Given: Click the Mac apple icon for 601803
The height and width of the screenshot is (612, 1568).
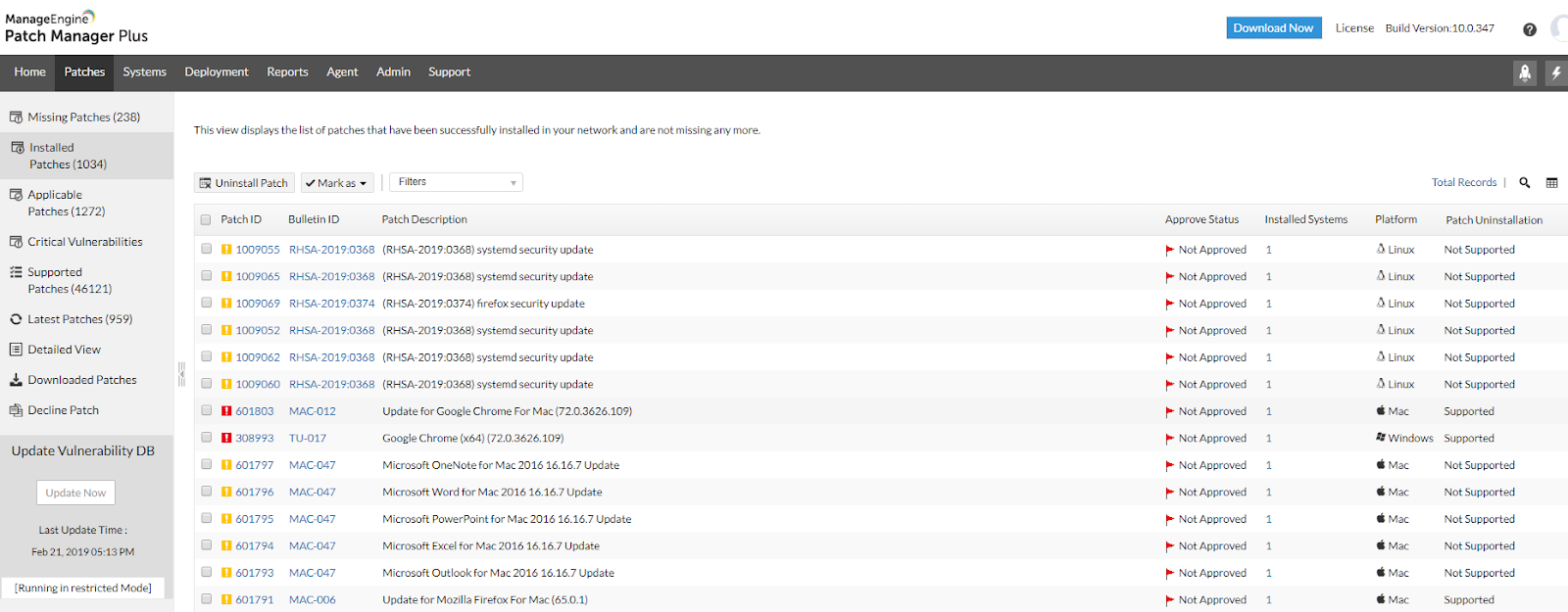Looking at the screenshot, I should click(1381, 410).
